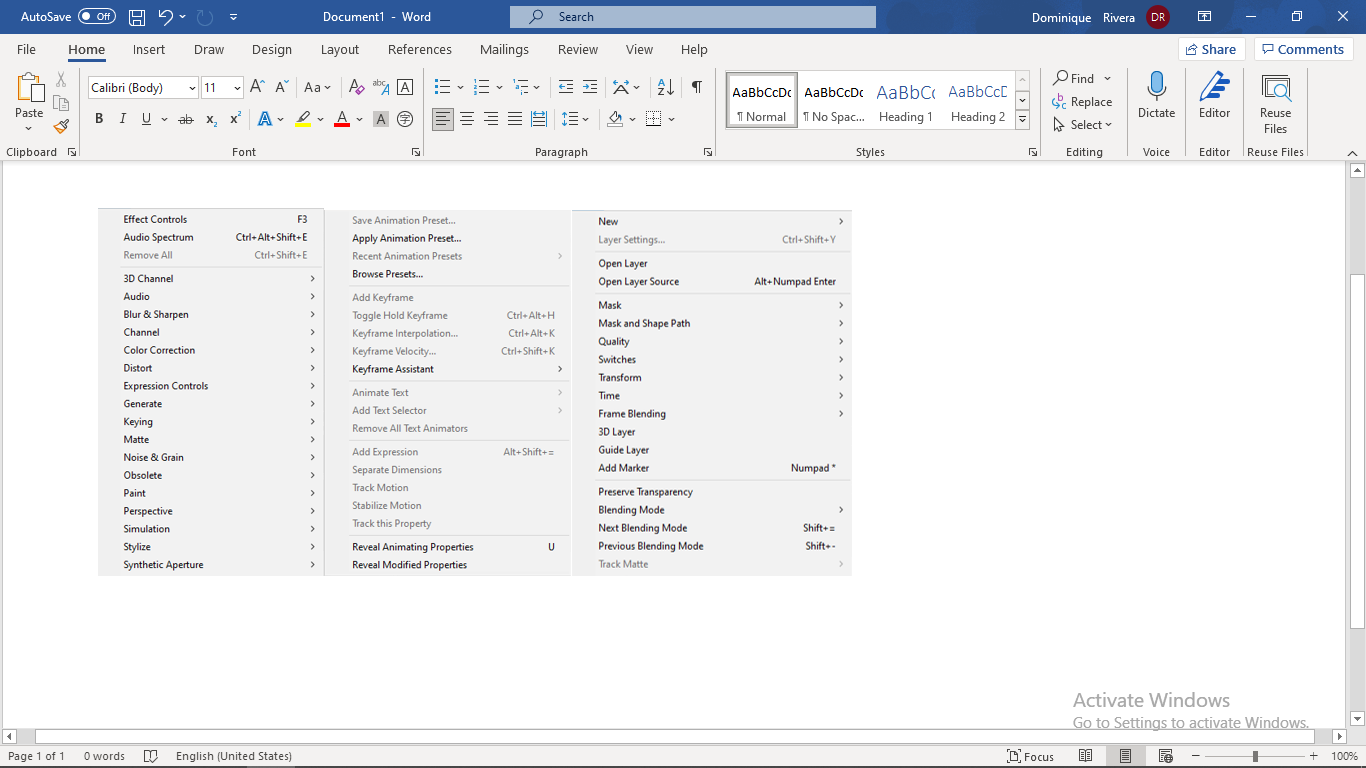Image resolution: width=1366 pixels, height=768 pixels.
Task: Open the Review tab
Action: (578, 49)
